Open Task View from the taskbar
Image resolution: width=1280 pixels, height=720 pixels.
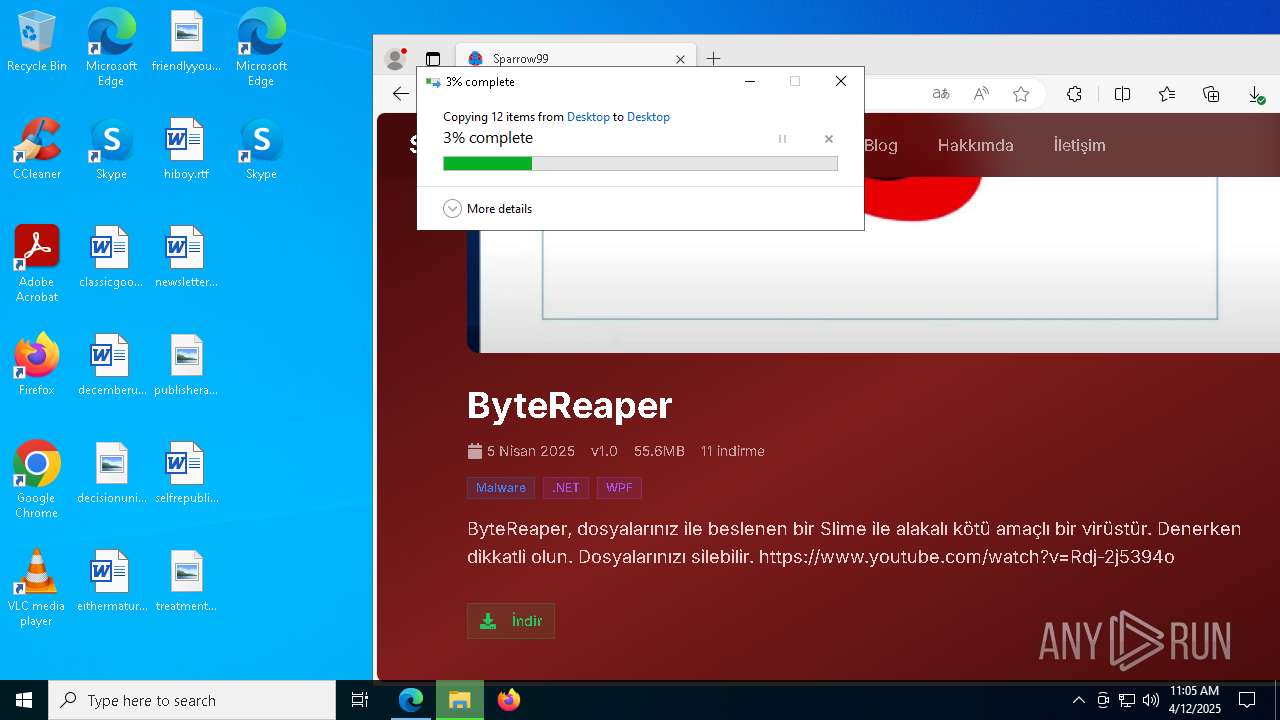coord(360,700)
